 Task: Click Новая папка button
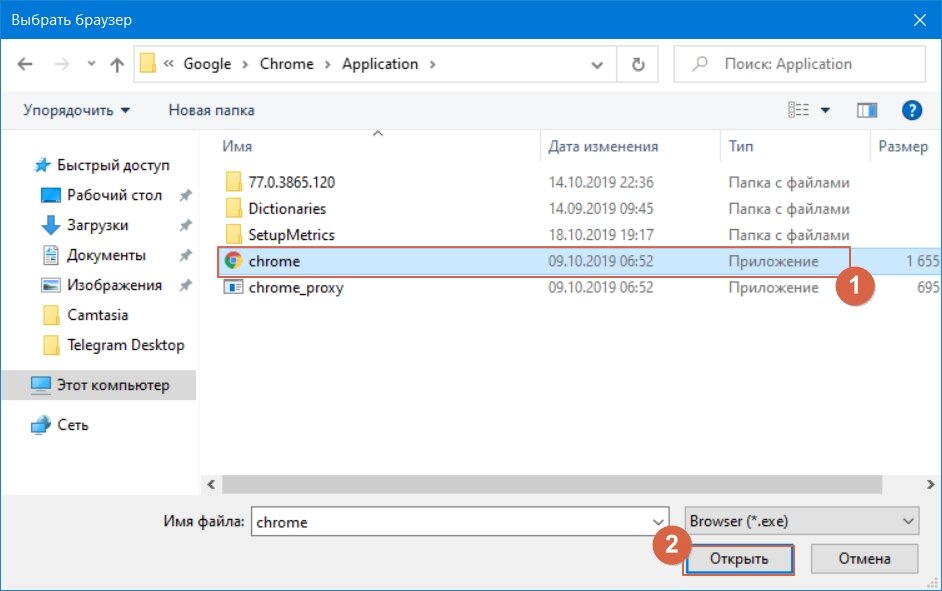(x=211, y=111)
